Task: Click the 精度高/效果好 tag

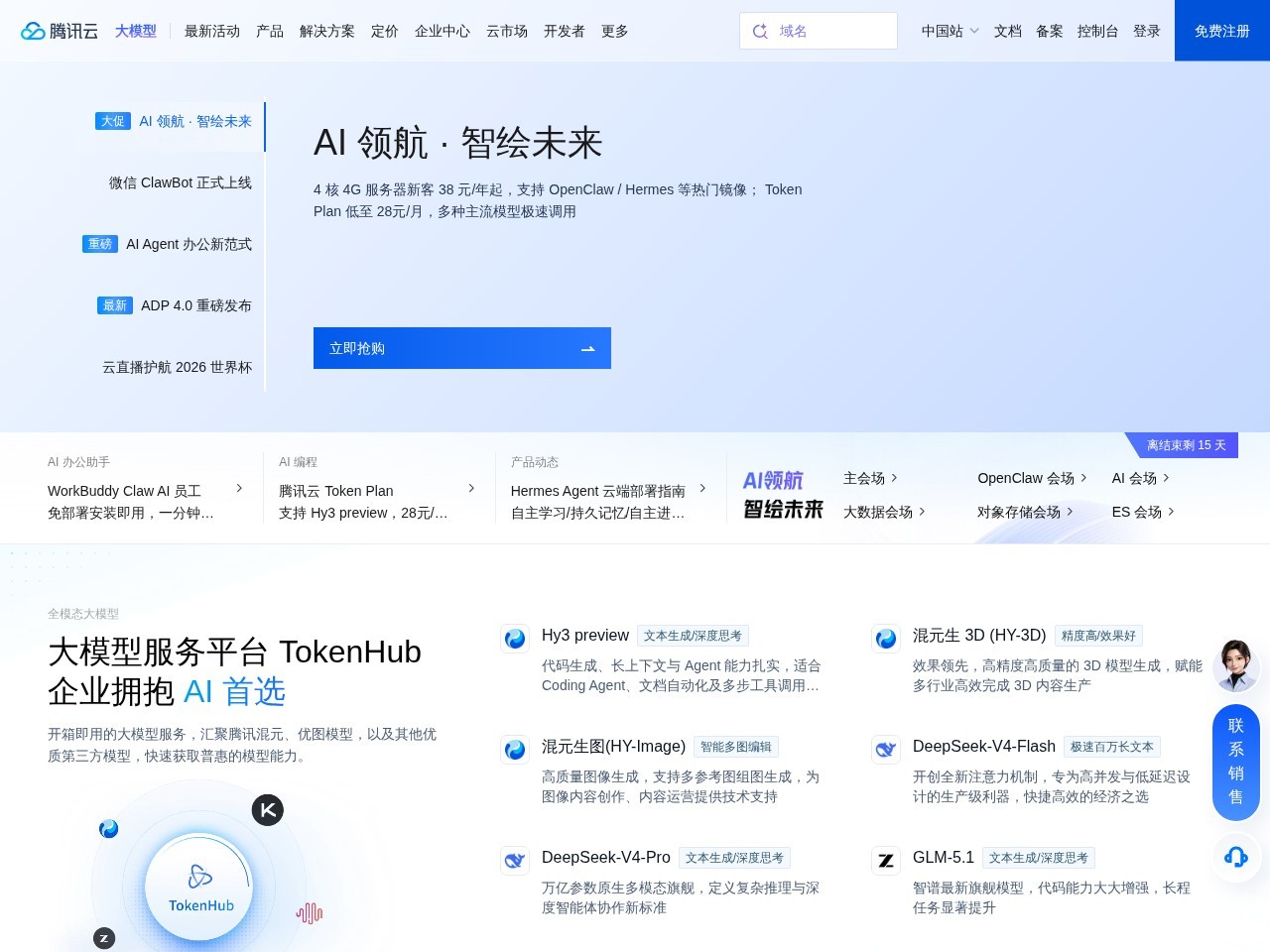Action: (1098, 636)
